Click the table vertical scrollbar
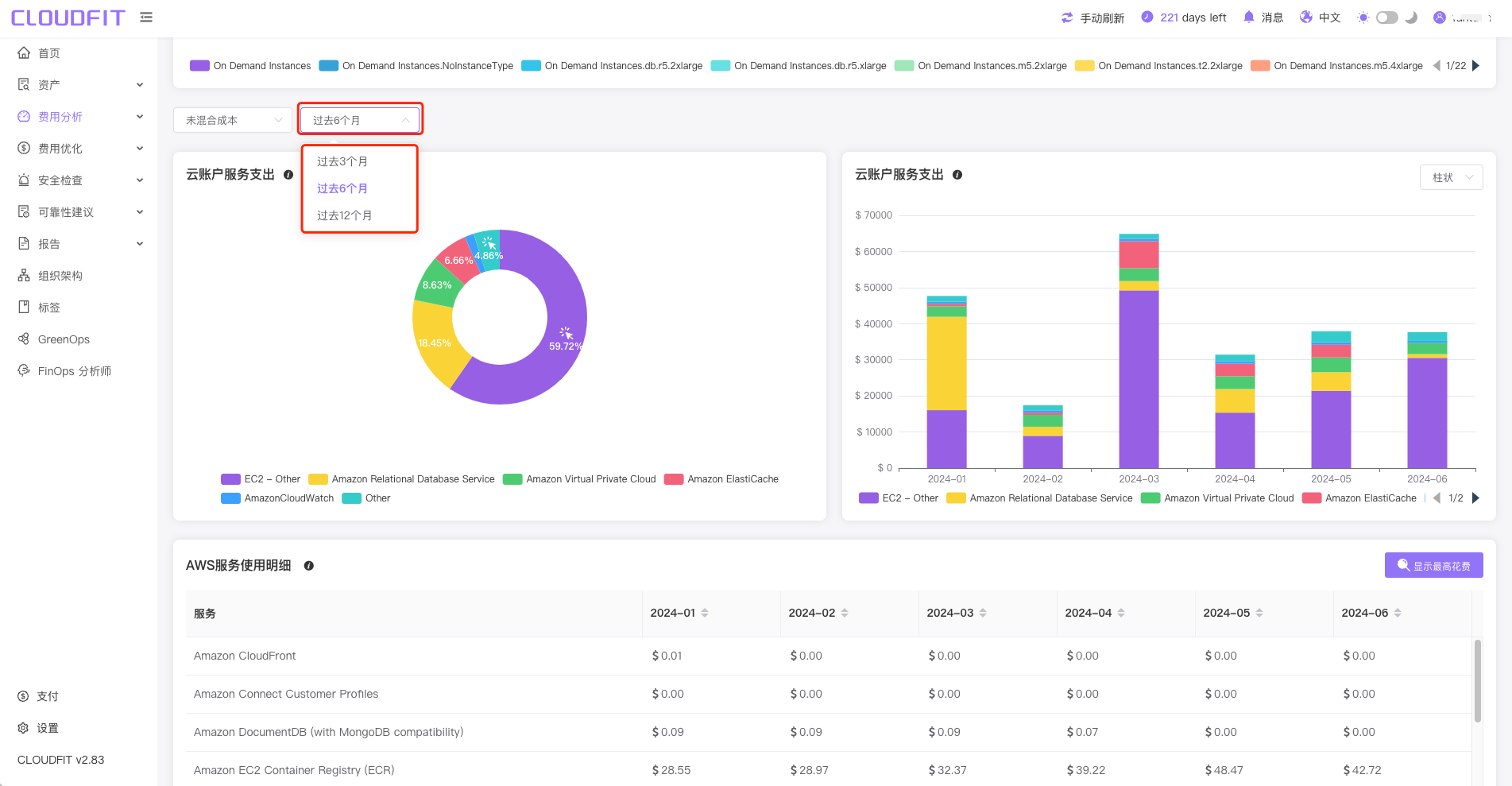1512x786 pixels. click(x=1478, y=680)
